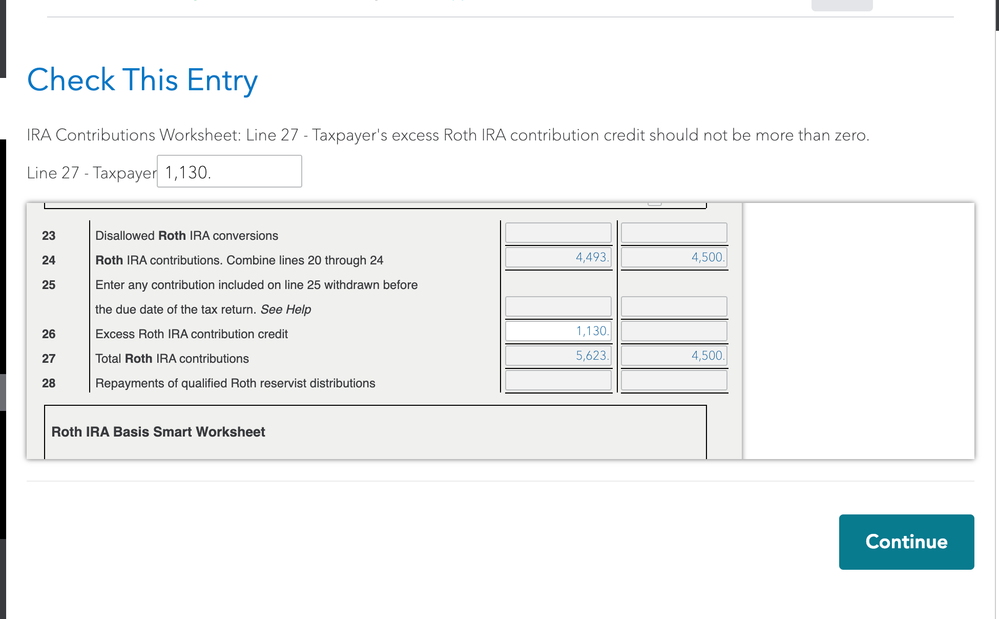Select the right-column field on line 25

pos(674,307)
